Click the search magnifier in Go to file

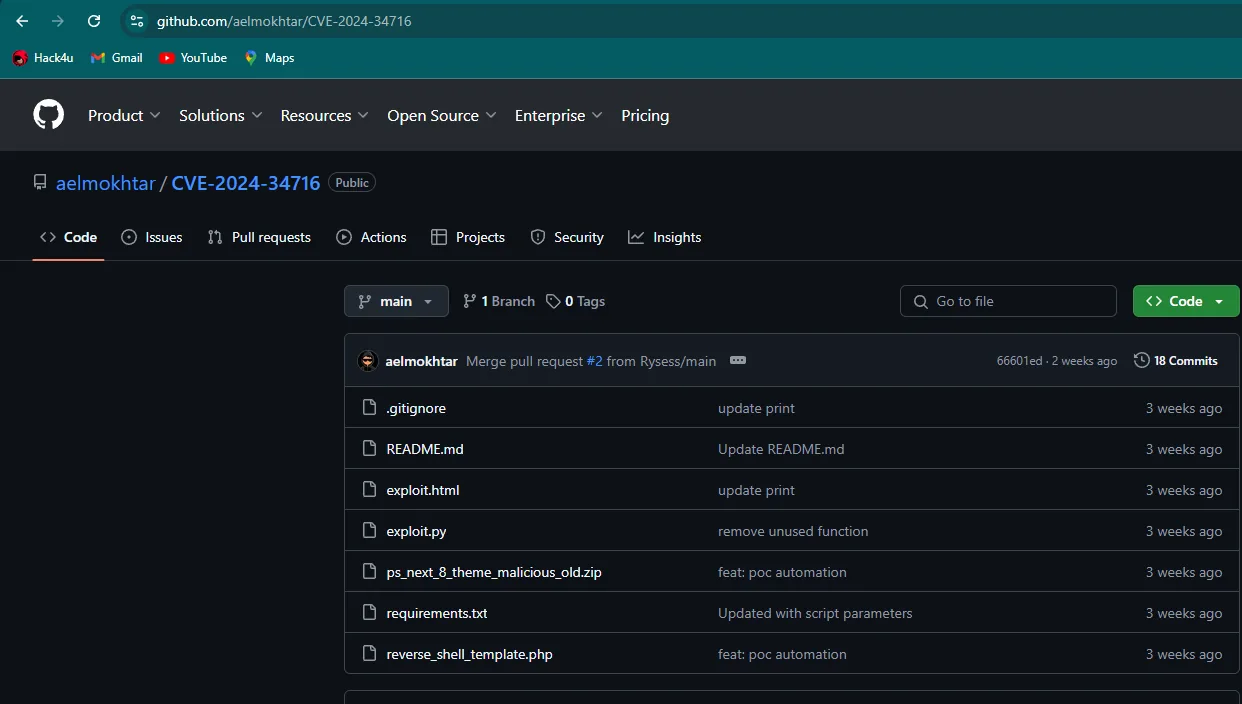(920, 301)
